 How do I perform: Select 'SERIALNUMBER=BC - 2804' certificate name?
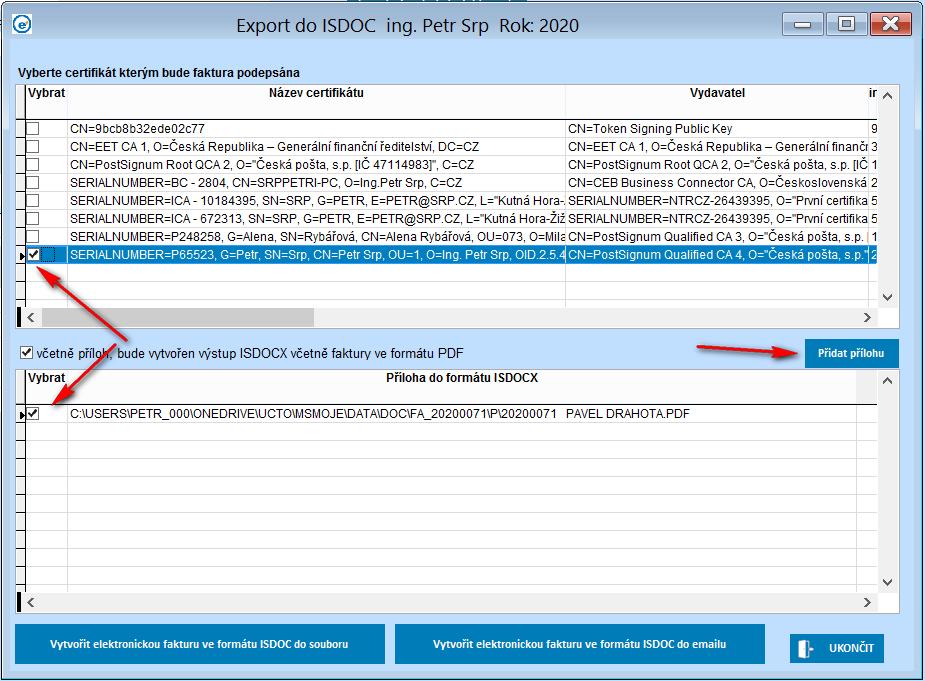pyautogui.click(x=266, y=183)
